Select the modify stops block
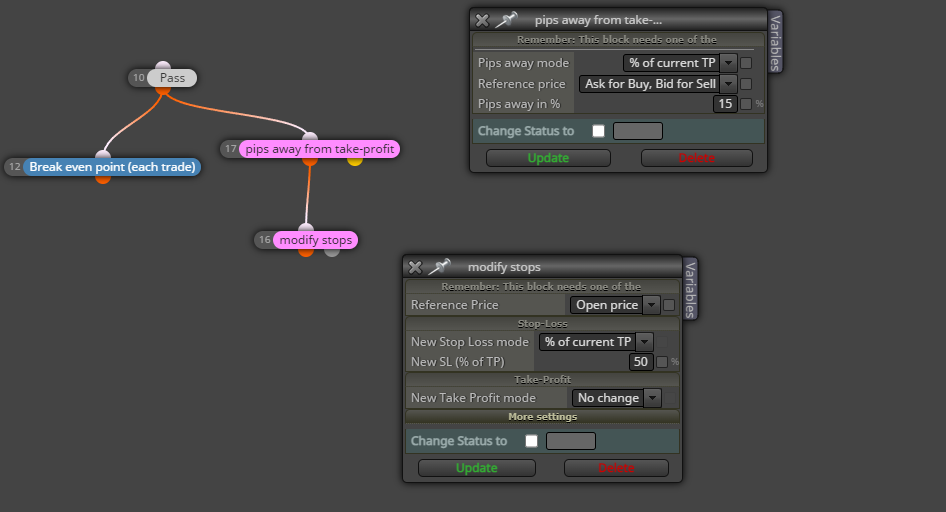The height and width of the screenshot is (512, 946). point(316,240)
